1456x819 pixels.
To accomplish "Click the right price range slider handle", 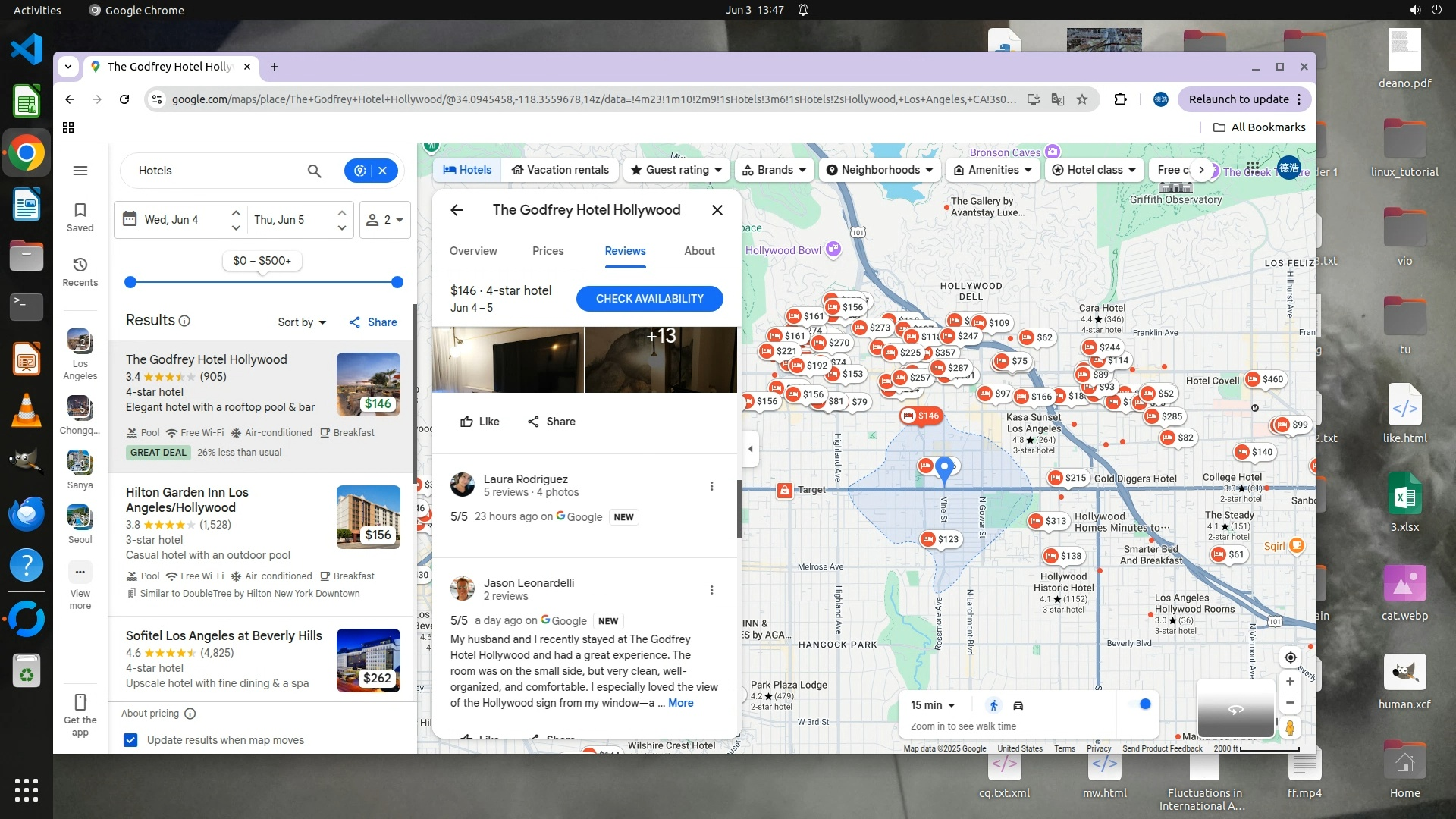I will click(397, 282).
